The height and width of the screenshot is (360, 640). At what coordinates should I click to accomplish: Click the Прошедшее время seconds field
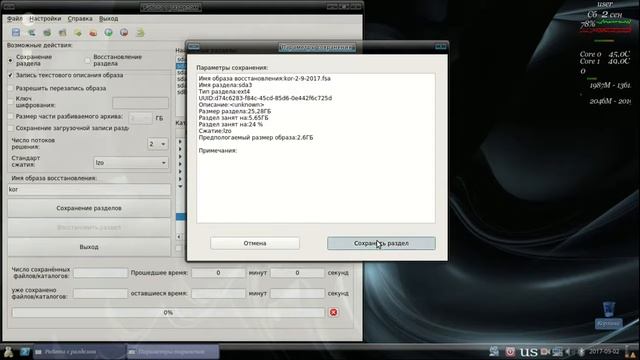[x=297, y=273]
